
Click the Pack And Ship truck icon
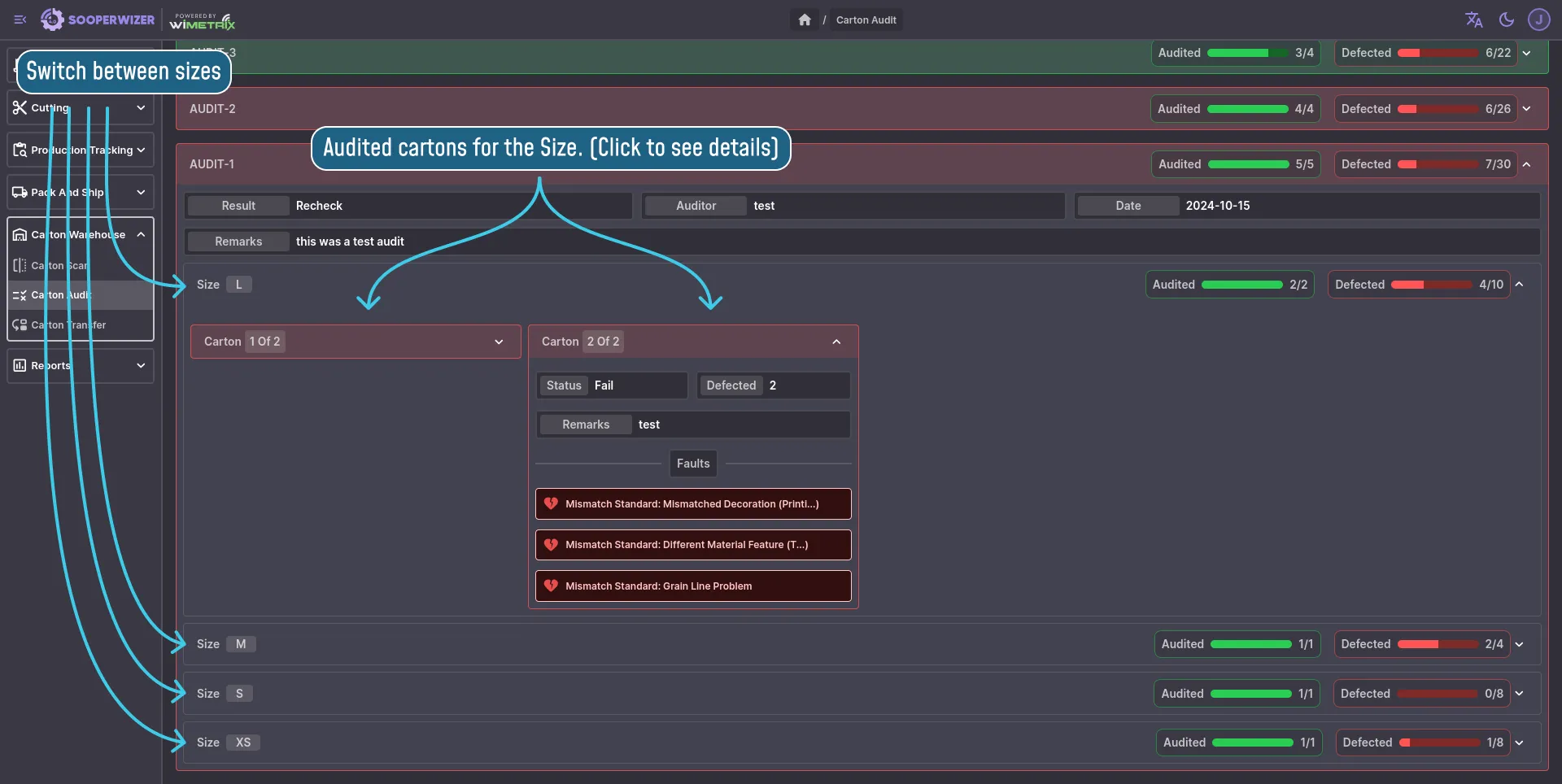[x=20, y=192]
